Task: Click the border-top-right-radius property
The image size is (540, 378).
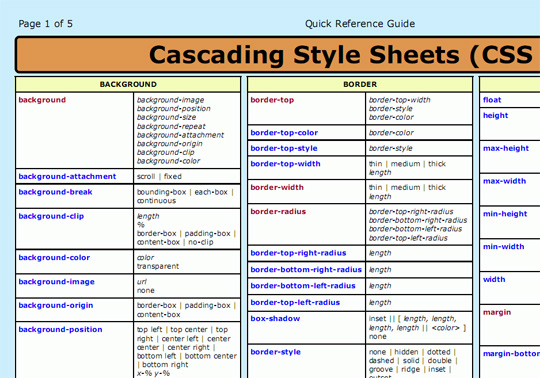Action: pyautogui.click(x=298, y=253)
